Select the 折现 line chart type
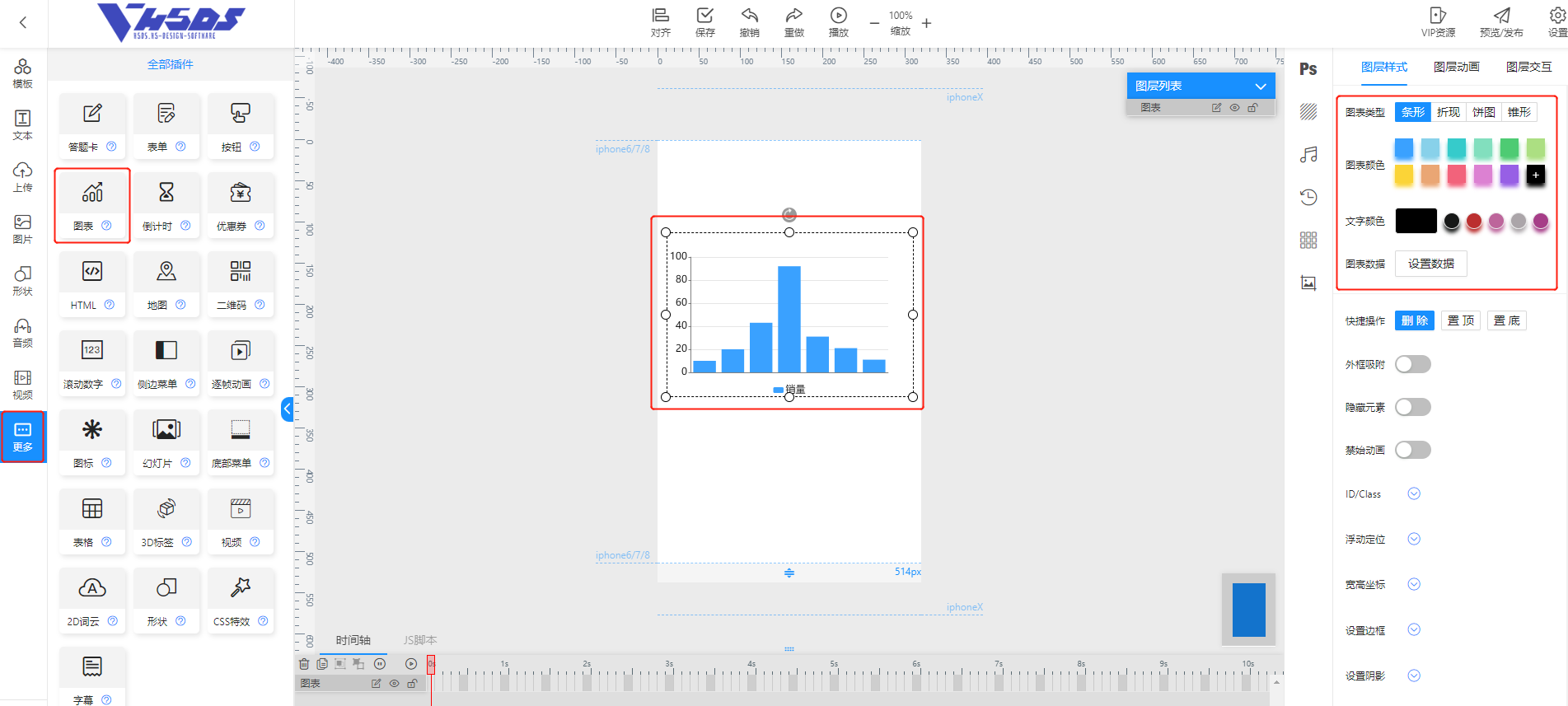 click(1449, 112)
